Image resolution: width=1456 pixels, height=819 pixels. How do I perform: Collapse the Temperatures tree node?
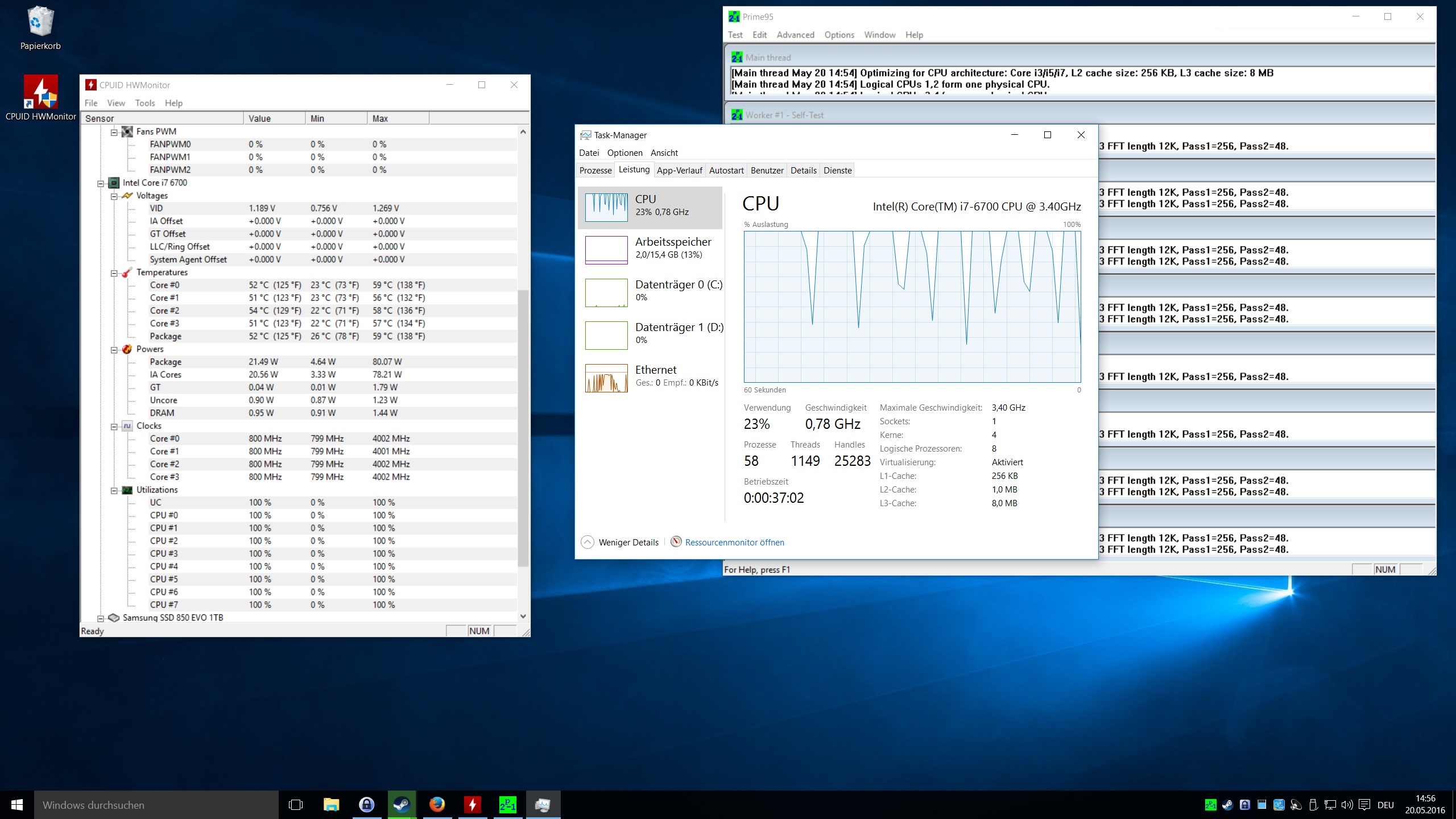(114, 273)
